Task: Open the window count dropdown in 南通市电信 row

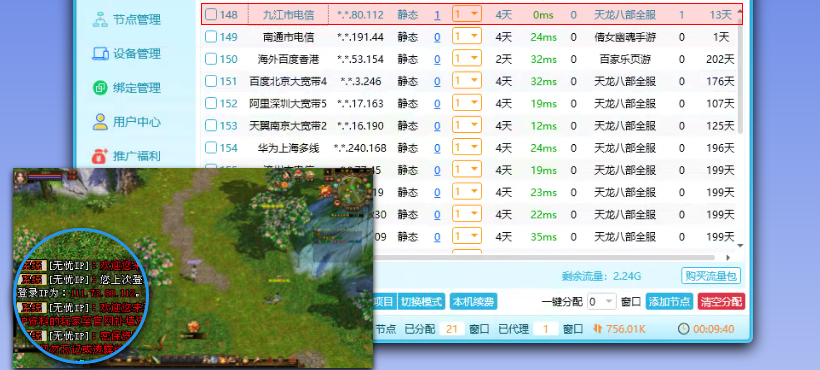Action: tap(466, 36)
